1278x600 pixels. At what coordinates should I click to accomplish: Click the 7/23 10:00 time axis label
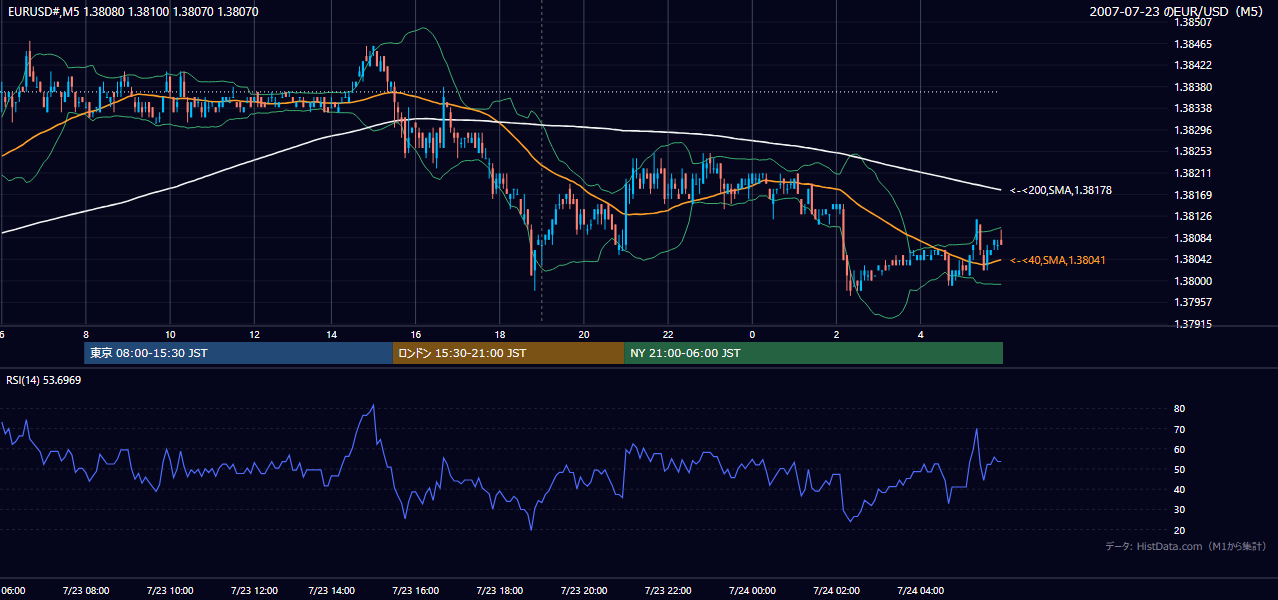coord(169,591)
